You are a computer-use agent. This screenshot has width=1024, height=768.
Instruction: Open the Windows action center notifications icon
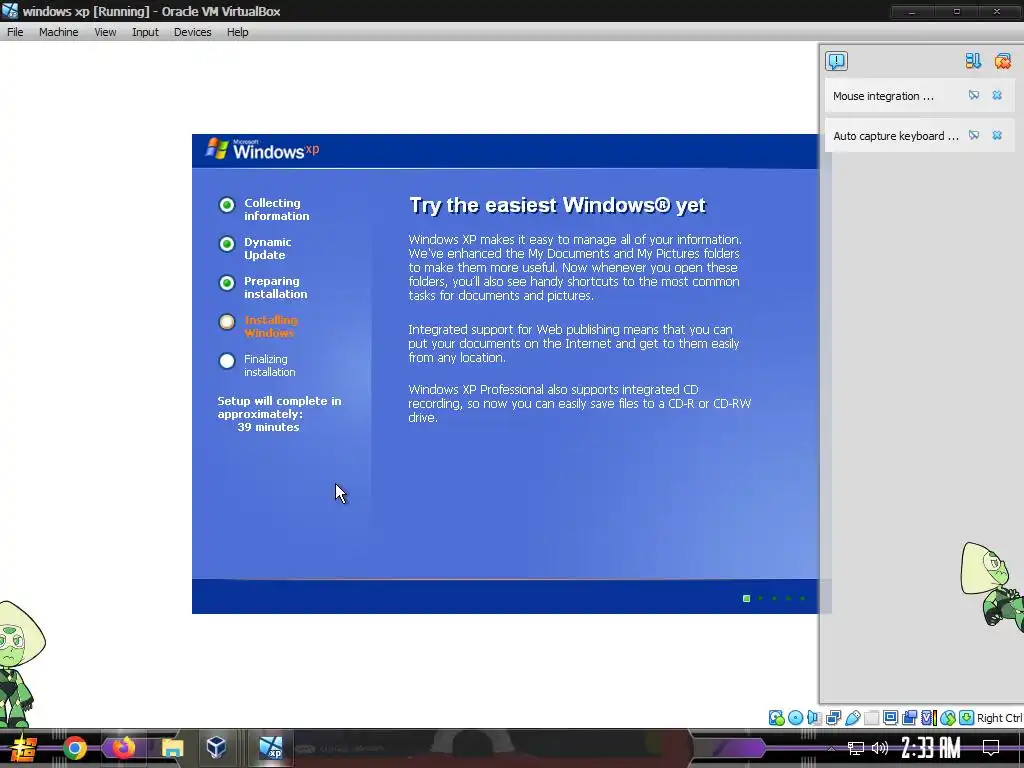point(991,748)
